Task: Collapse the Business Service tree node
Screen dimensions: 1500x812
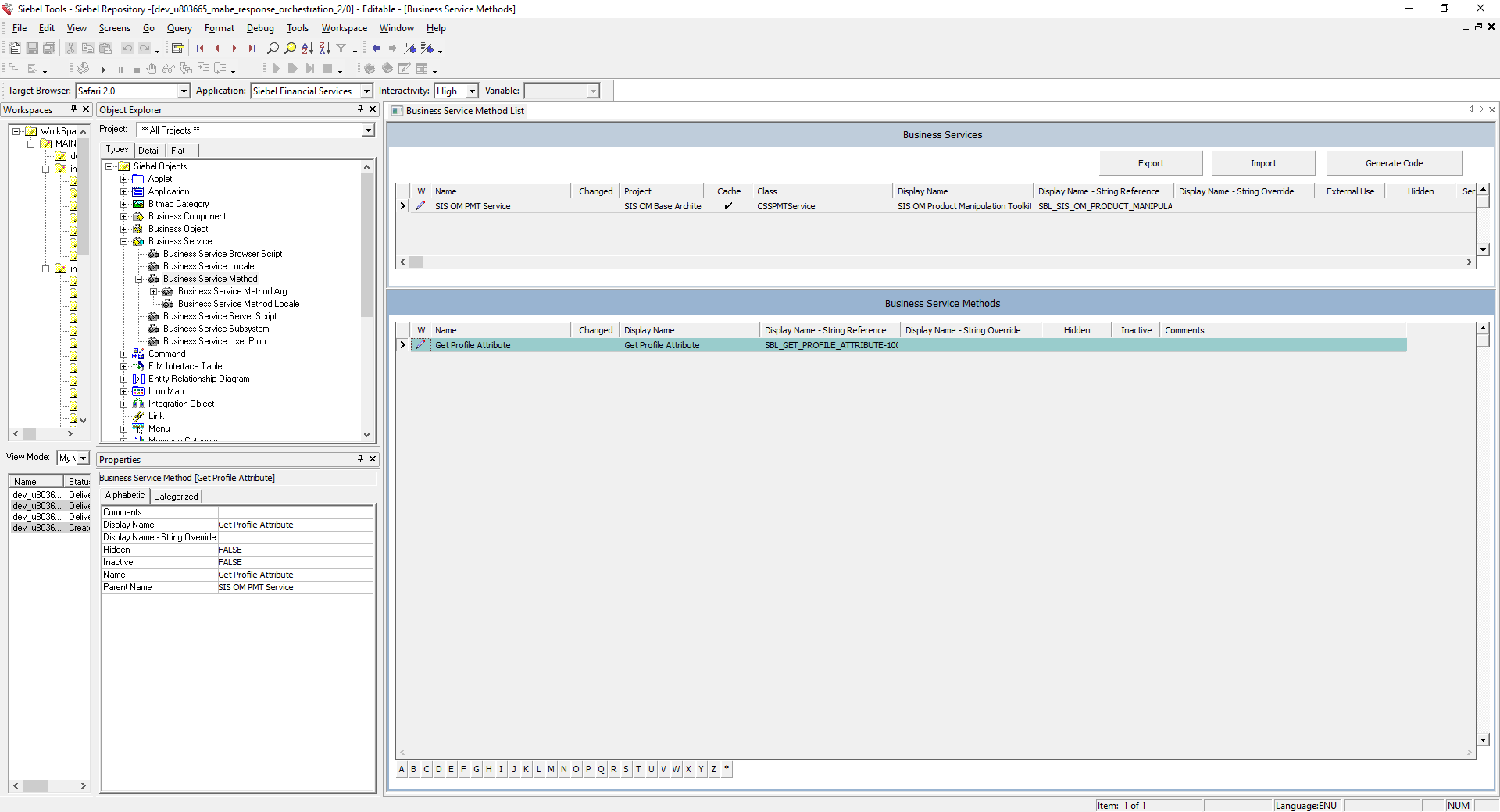Action: (123, 241)
